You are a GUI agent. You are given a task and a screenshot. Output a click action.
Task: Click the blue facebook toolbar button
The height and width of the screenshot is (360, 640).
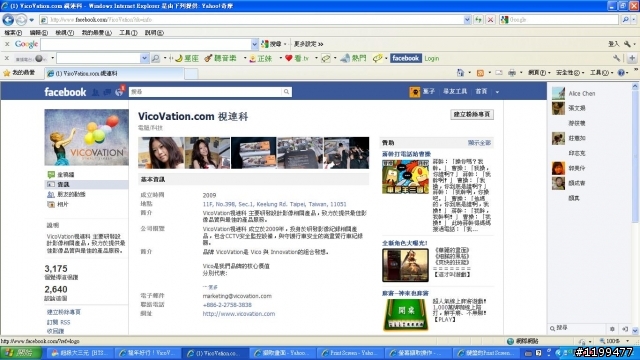405,58
